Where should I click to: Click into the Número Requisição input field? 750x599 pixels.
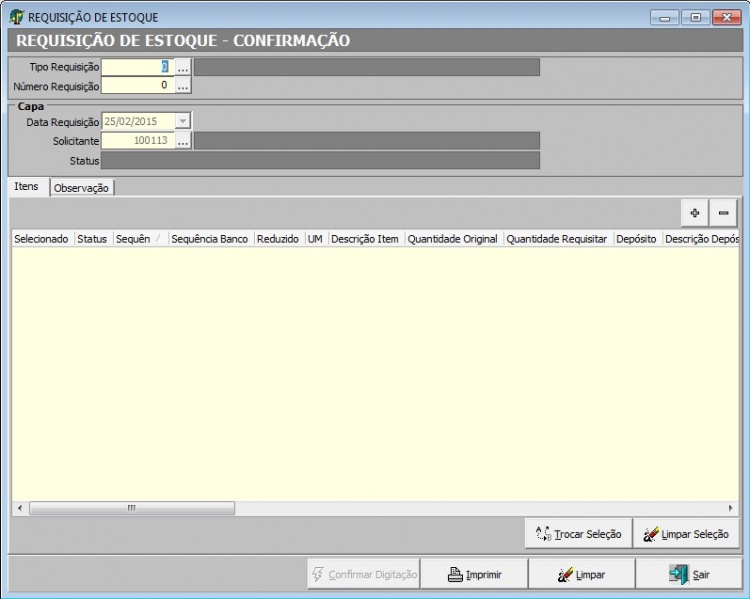137,86
